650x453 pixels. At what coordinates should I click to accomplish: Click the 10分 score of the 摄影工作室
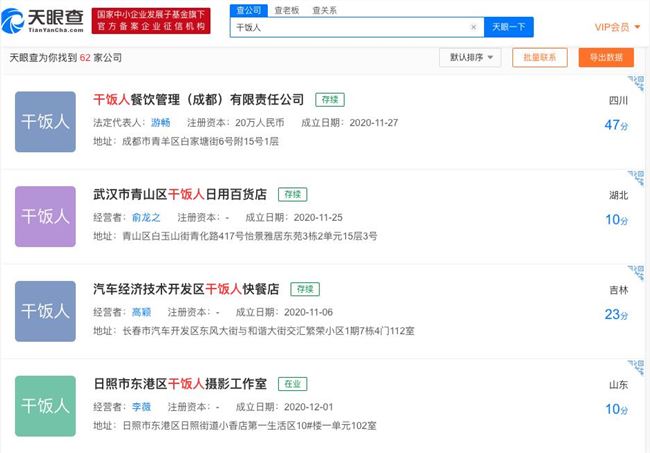tap(616, 409)
